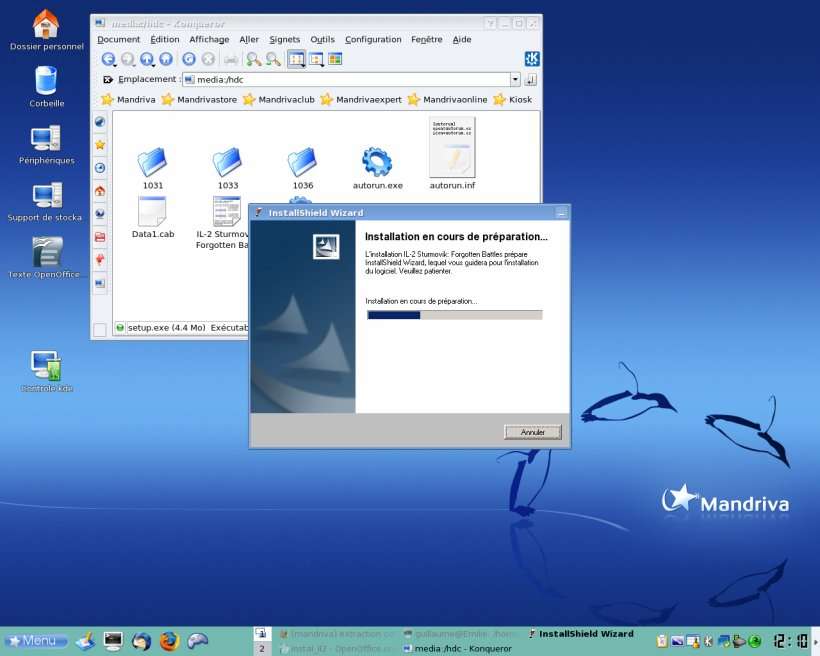Open the home folder sidebar panel

[x=100, y=191]
